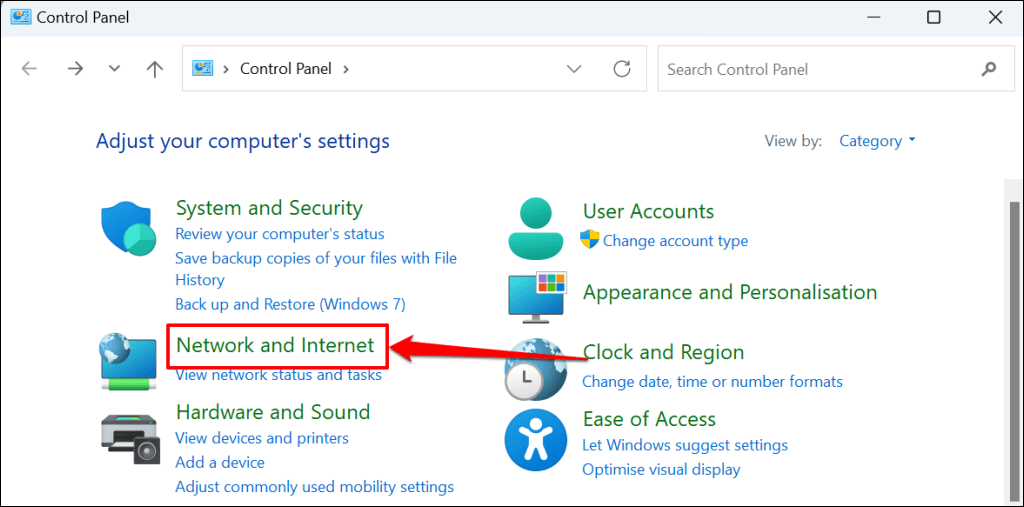Maximize the Control Panel window

point(934,18)
